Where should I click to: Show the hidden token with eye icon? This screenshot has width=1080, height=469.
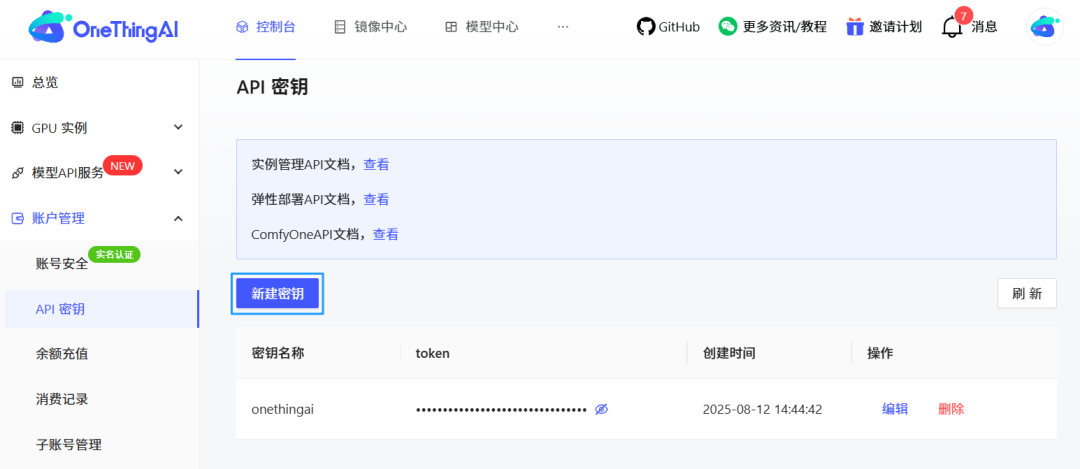[601, 409]
